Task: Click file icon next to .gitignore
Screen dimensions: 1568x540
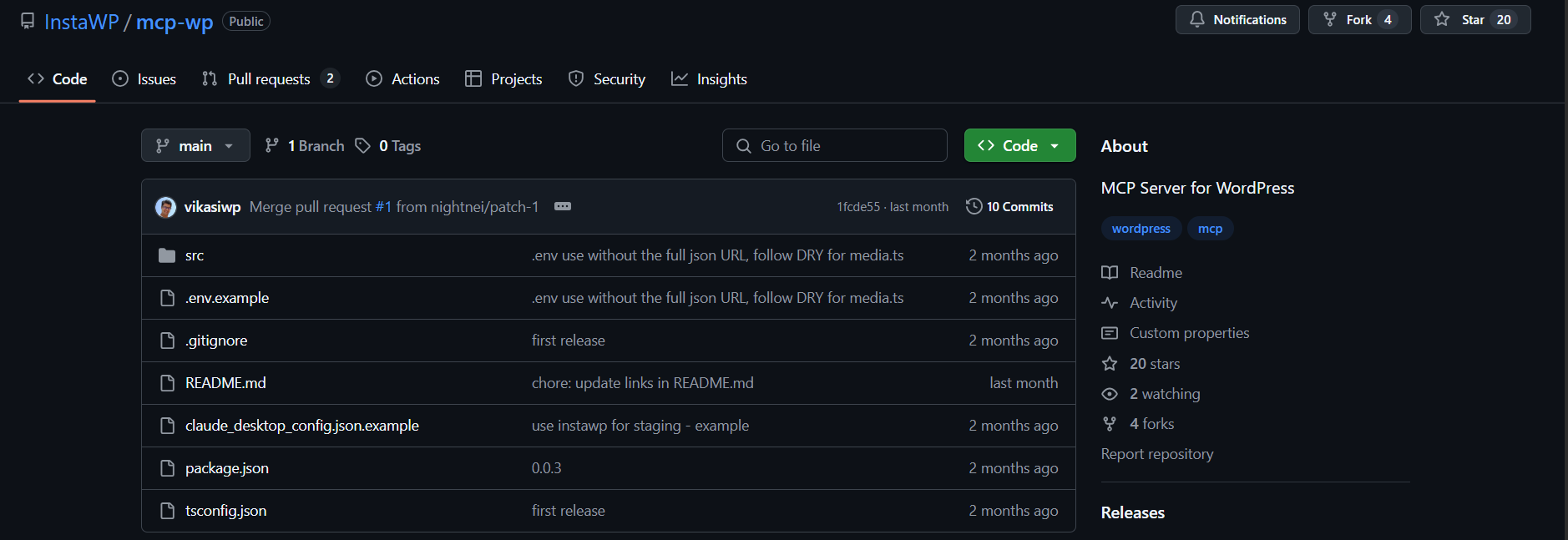Action: (x=167, y=341)
